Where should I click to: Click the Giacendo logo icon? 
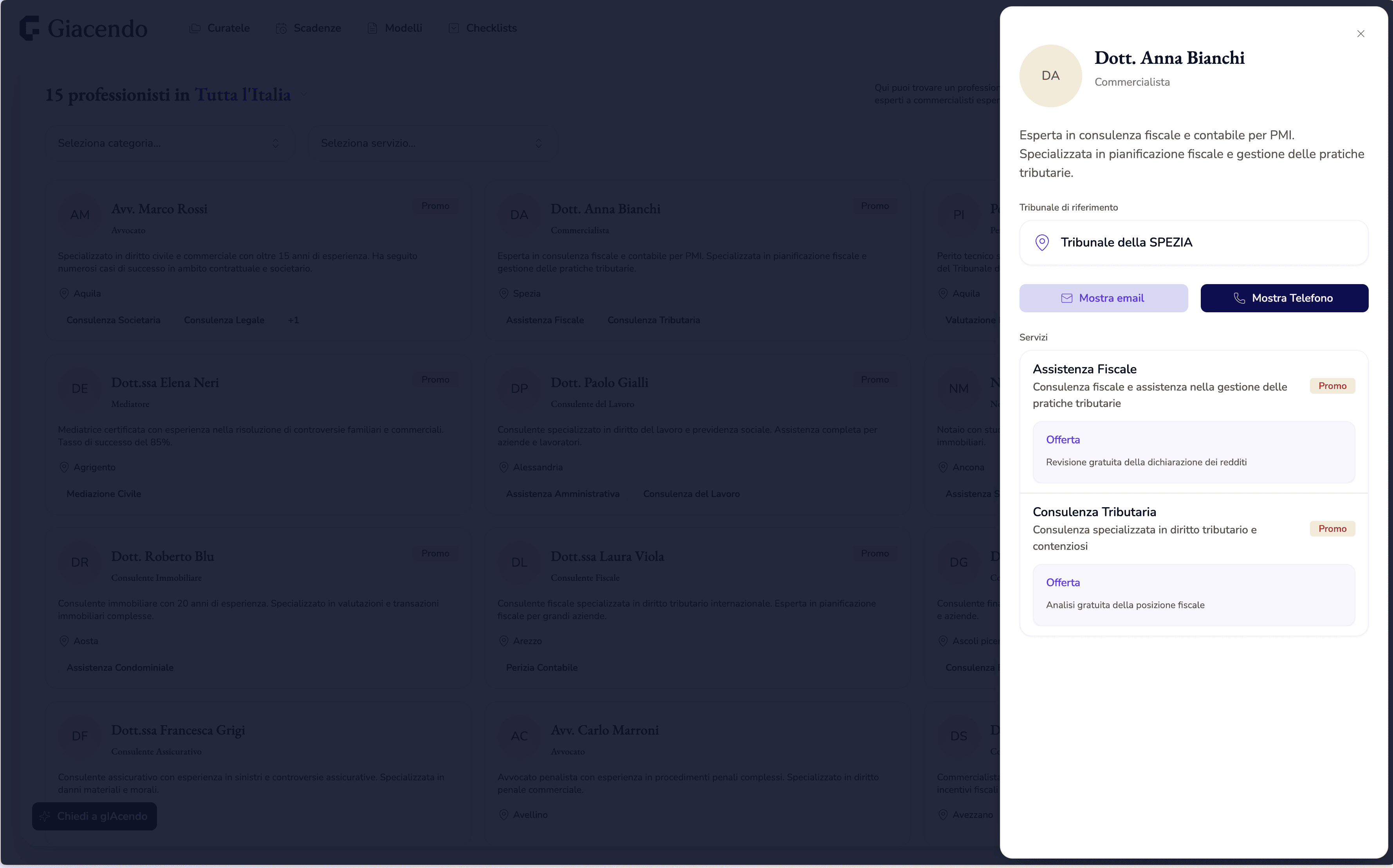(x=29, y=28)
